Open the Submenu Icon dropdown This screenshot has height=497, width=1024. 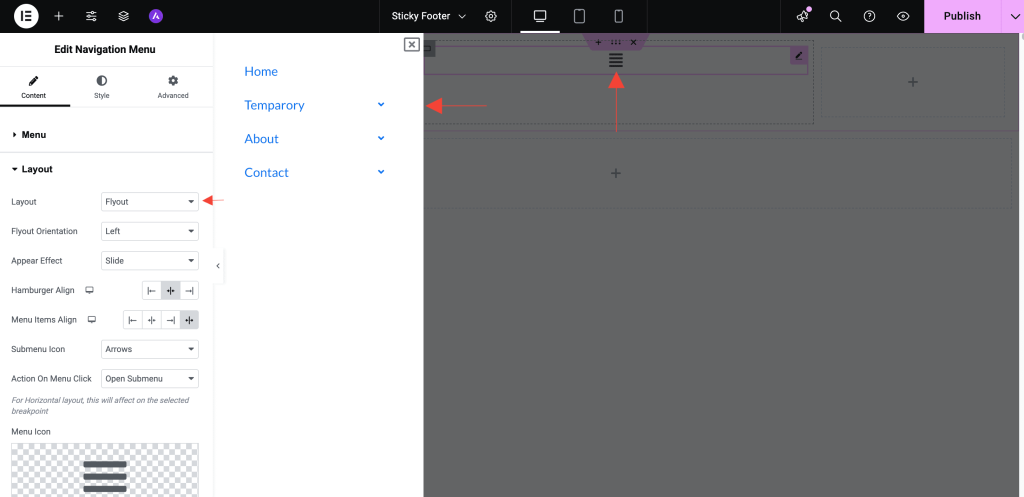click(x=150, y=349)
